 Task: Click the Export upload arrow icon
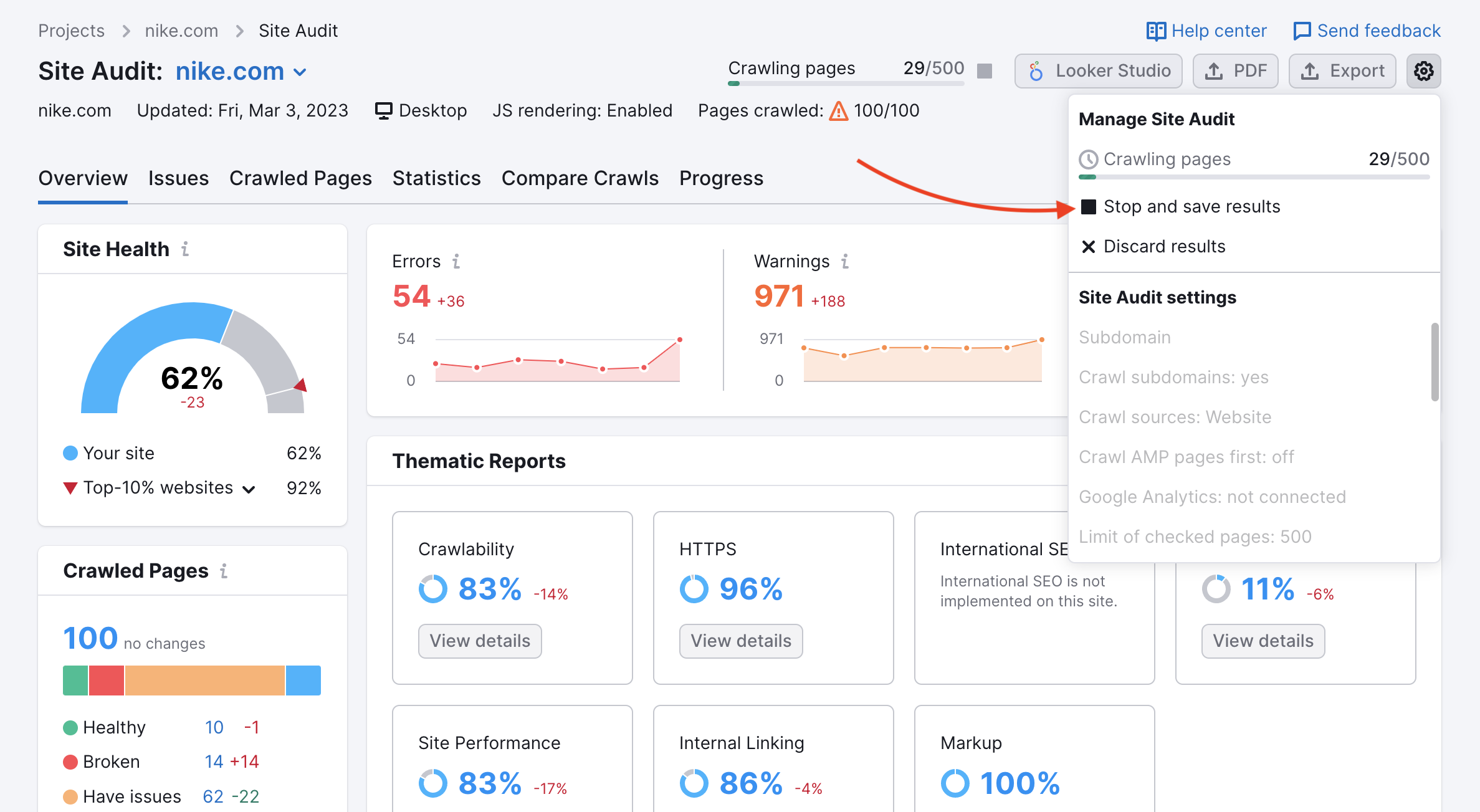coord(1310,71)
